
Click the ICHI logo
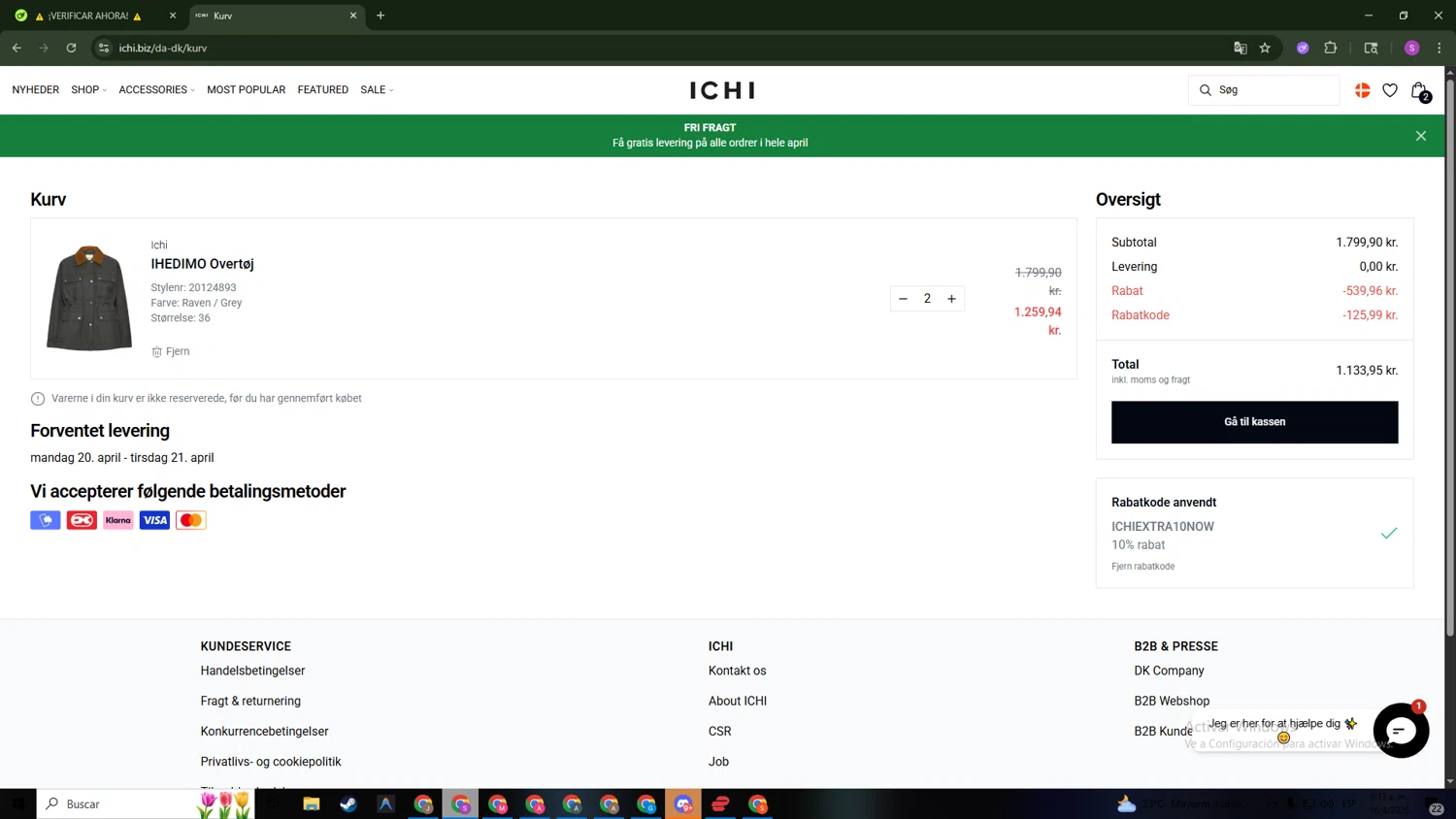pos(722,90)
